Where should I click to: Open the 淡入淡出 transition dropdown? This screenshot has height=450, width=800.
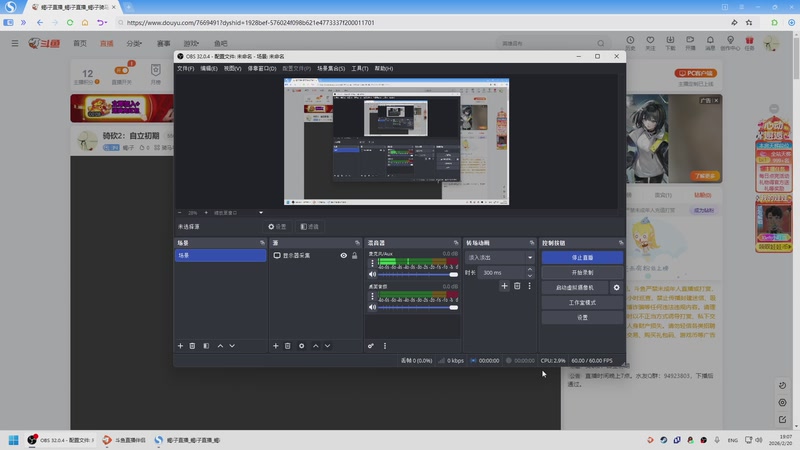[500, 257]
